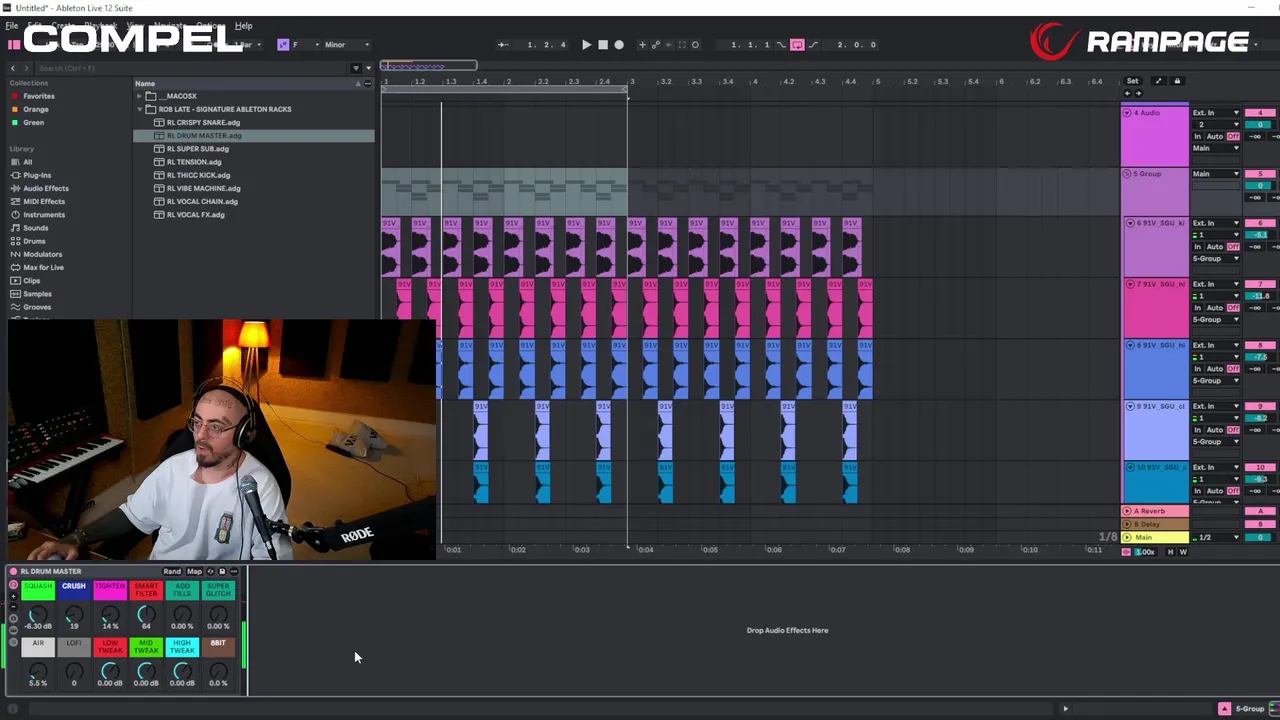This screenshot has width=1280, height=720.
Task: Click the SMART FILTER macro knob
Action: click(146, 614)
